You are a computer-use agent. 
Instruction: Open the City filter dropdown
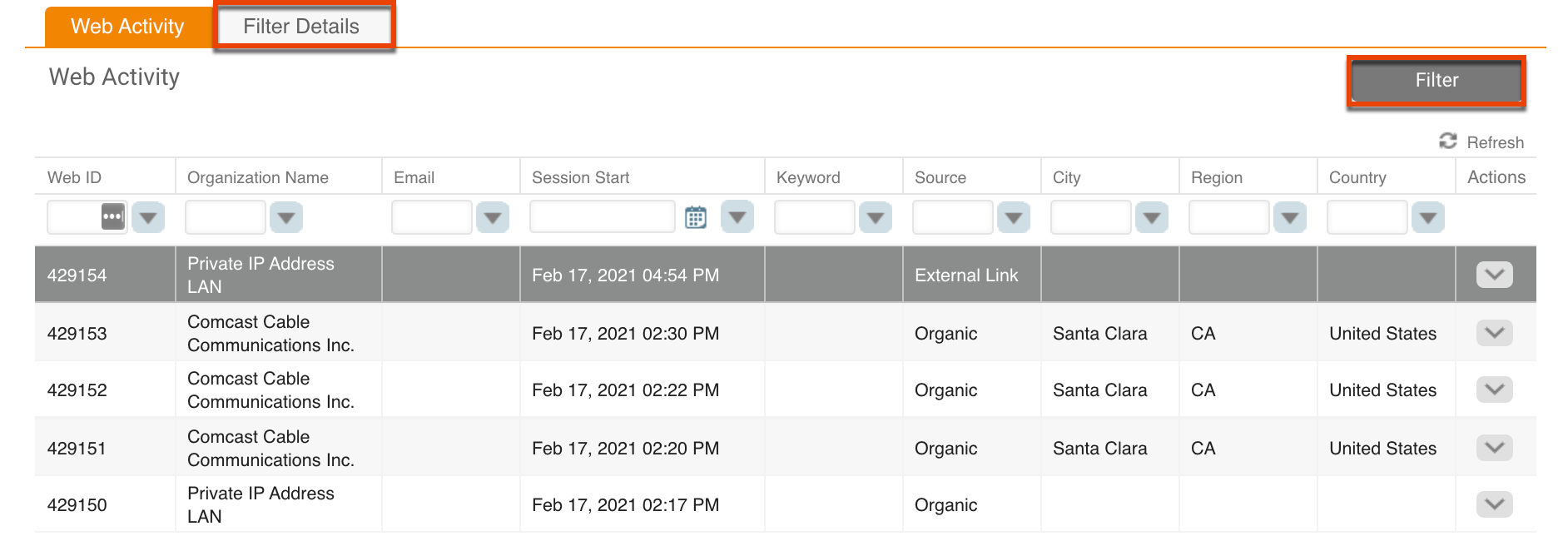pos(1152,216)
